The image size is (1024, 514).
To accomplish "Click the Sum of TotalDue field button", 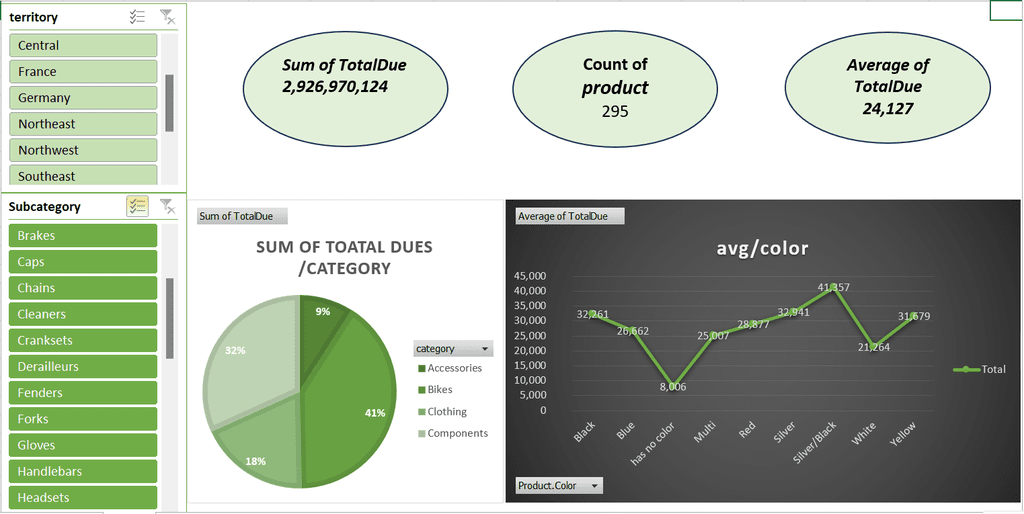I will click(242, 216).
